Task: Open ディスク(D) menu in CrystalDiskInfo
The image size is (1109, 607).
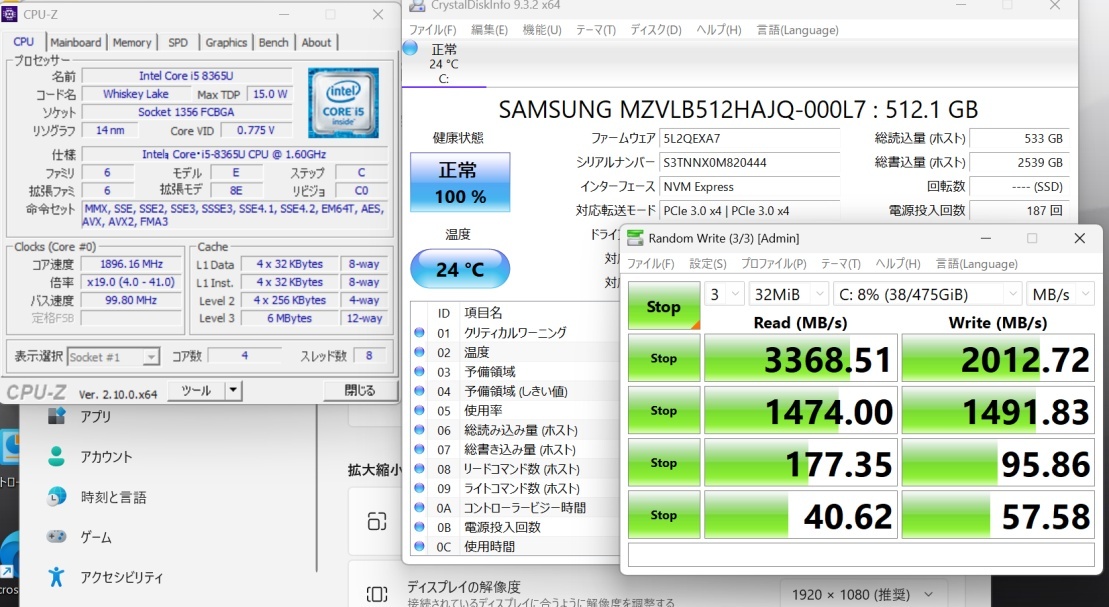Action: click(x=656, y=30)
